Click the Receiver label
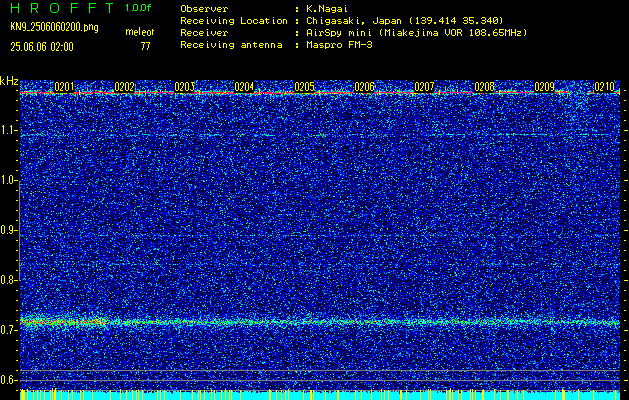Viewport: 629px width, 400px height. [204, 33]
